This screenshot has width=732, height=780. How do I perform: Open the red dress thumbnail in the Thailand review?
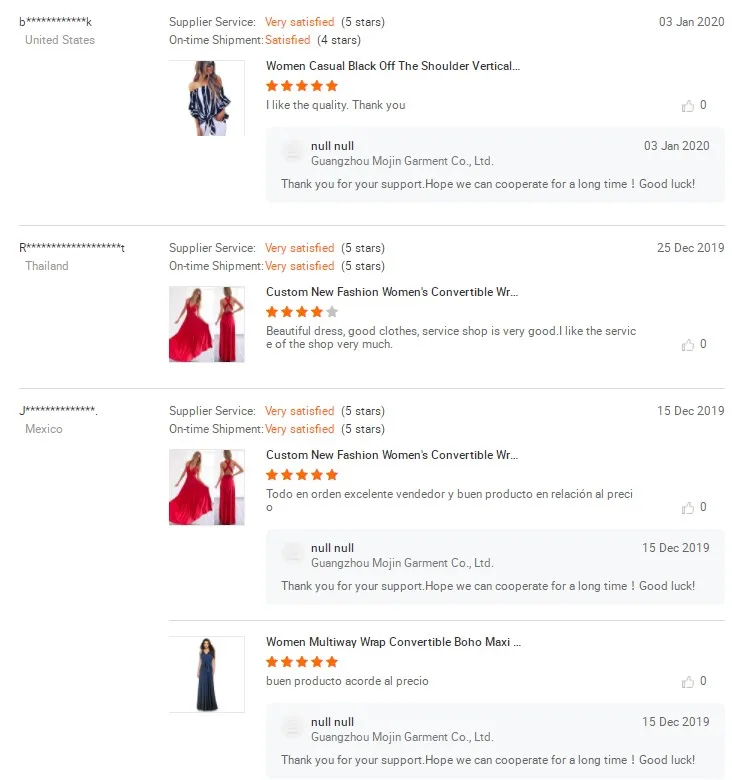click(x=207, y=324)
